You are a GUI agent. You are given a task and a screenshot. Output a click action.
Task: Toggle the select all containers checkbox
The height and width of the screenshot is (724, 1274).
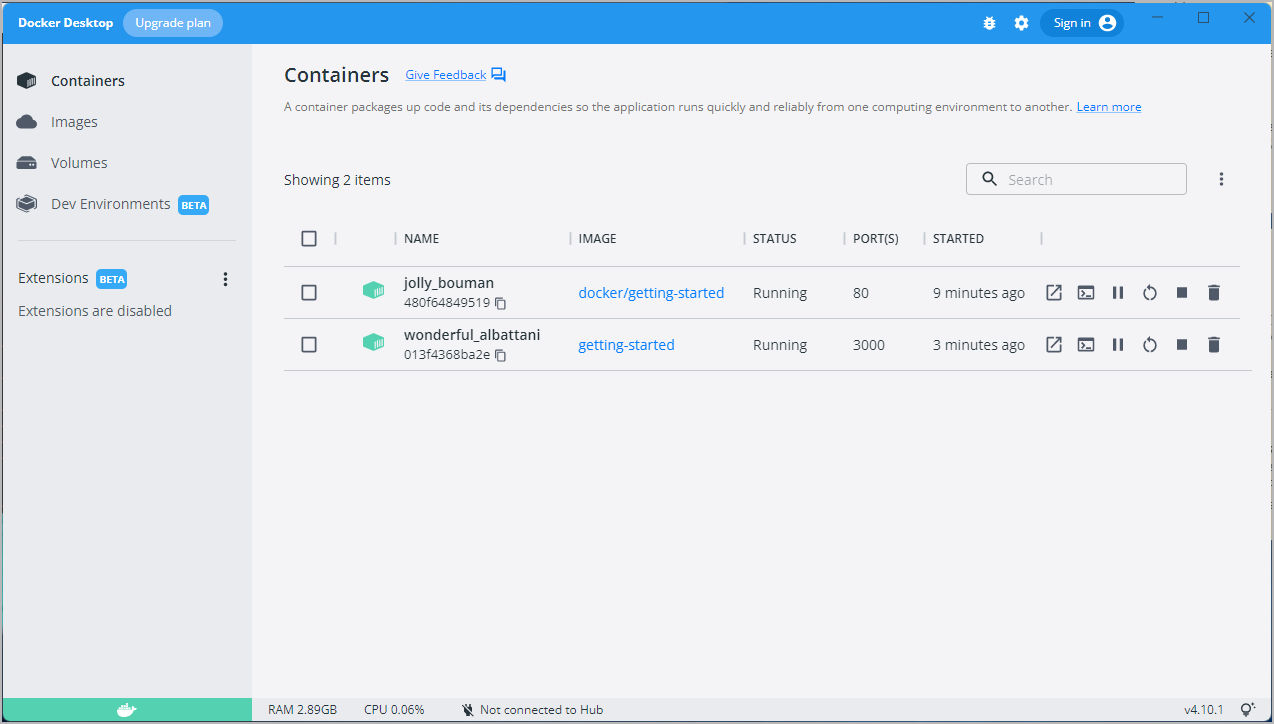click(x=309, y=239)
